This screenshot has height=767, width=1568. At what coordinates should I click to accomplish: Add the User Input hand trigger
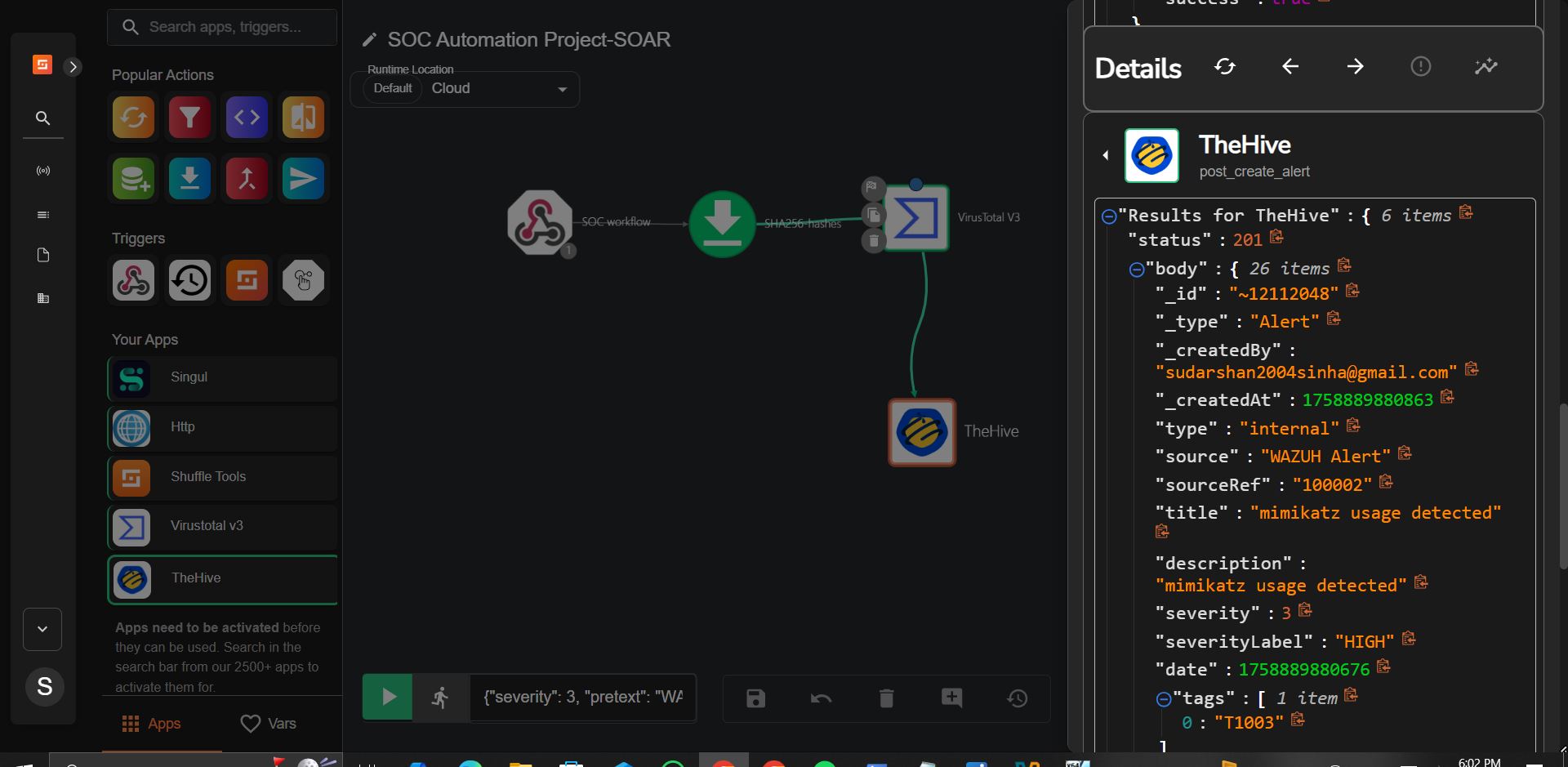point(303,280)
